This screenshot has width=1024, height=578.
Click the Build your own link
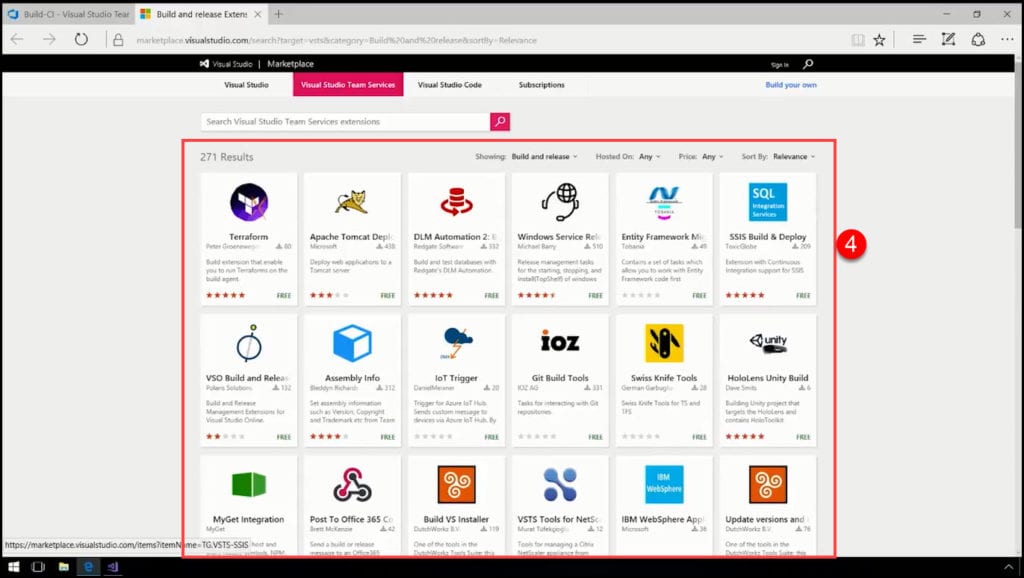click(x=791, y=85)
